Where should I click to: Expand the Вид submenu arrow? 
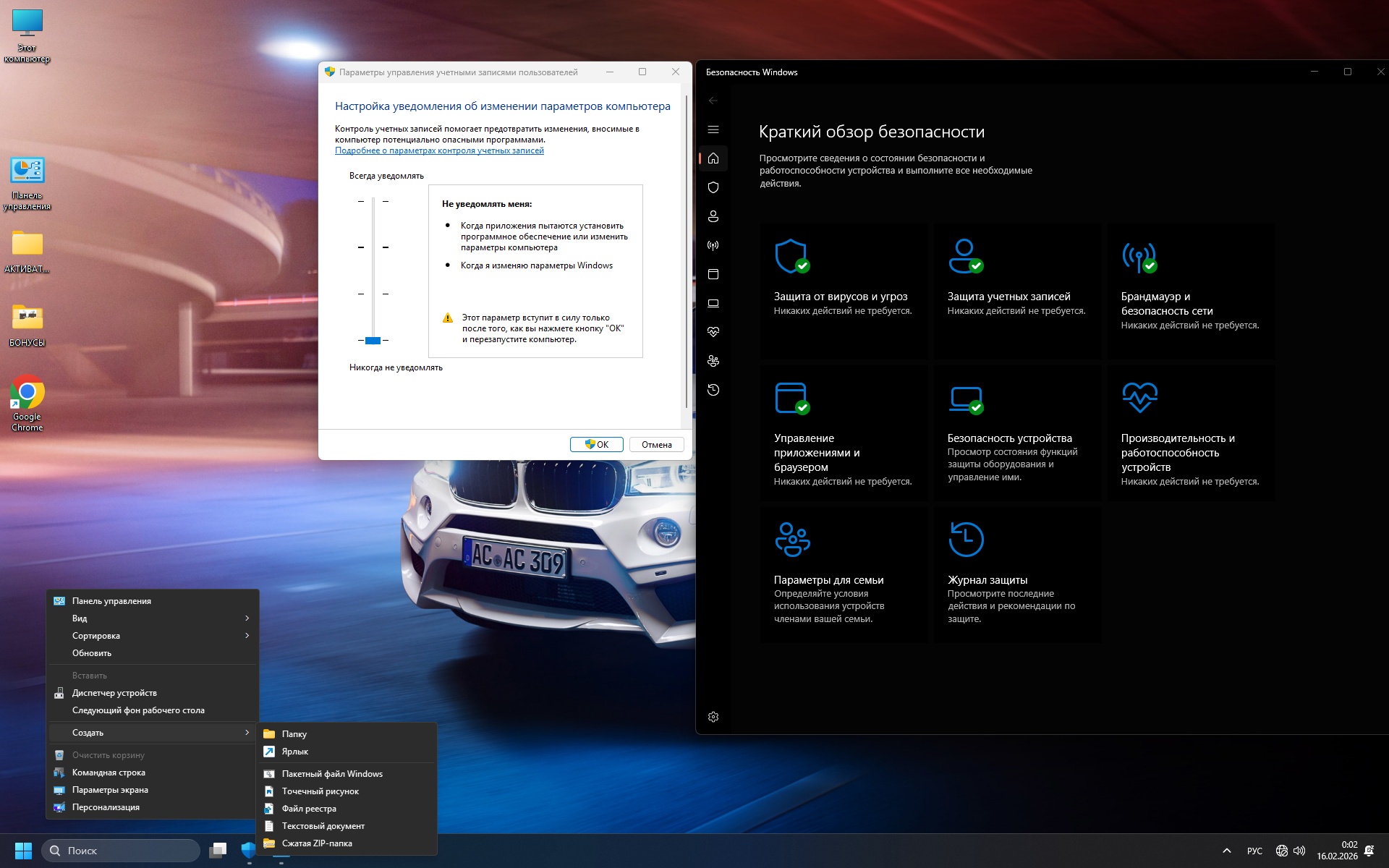(247, 618)
